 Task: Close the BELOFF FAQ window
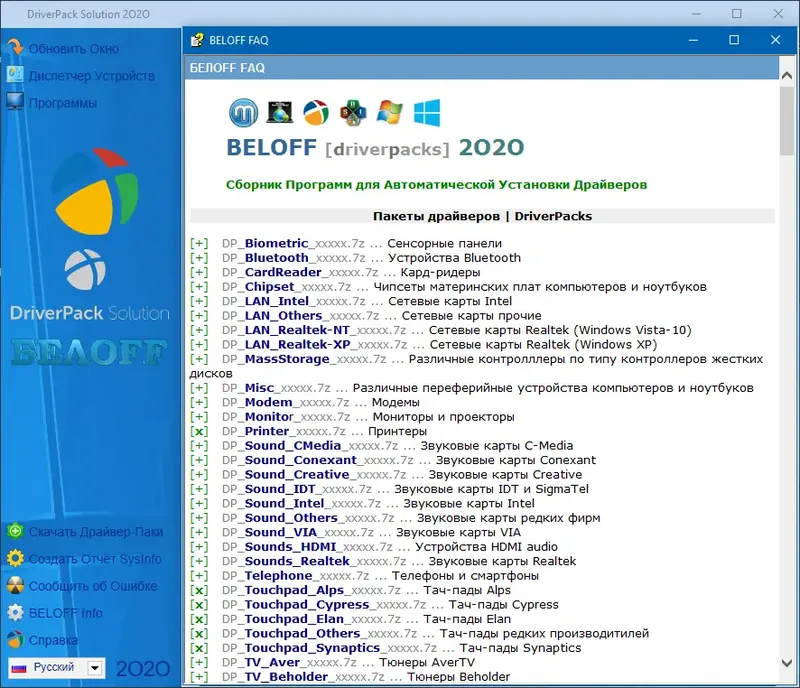775,40
